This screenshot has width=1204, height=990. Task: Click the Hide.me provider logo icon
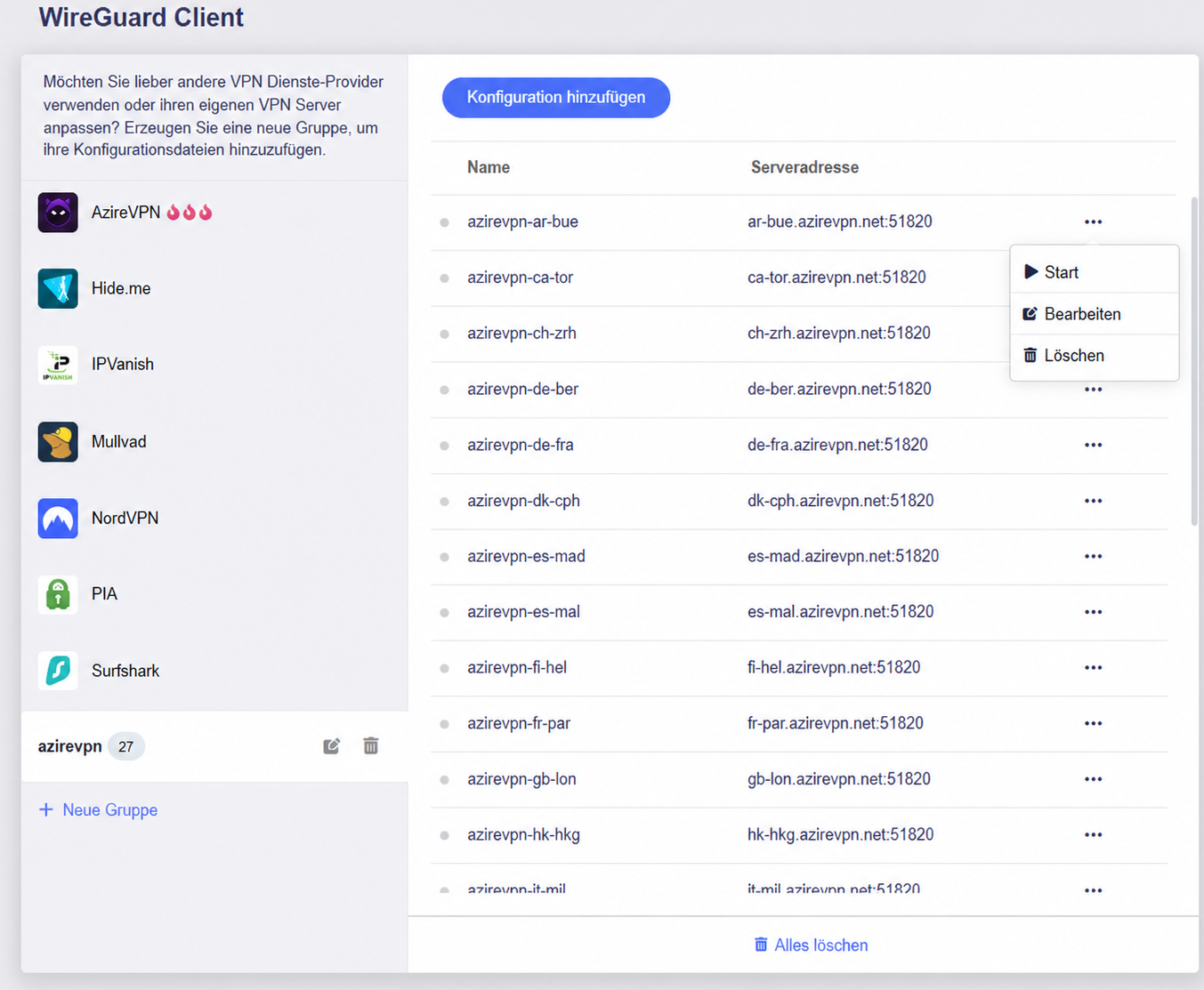coord(58,288)
